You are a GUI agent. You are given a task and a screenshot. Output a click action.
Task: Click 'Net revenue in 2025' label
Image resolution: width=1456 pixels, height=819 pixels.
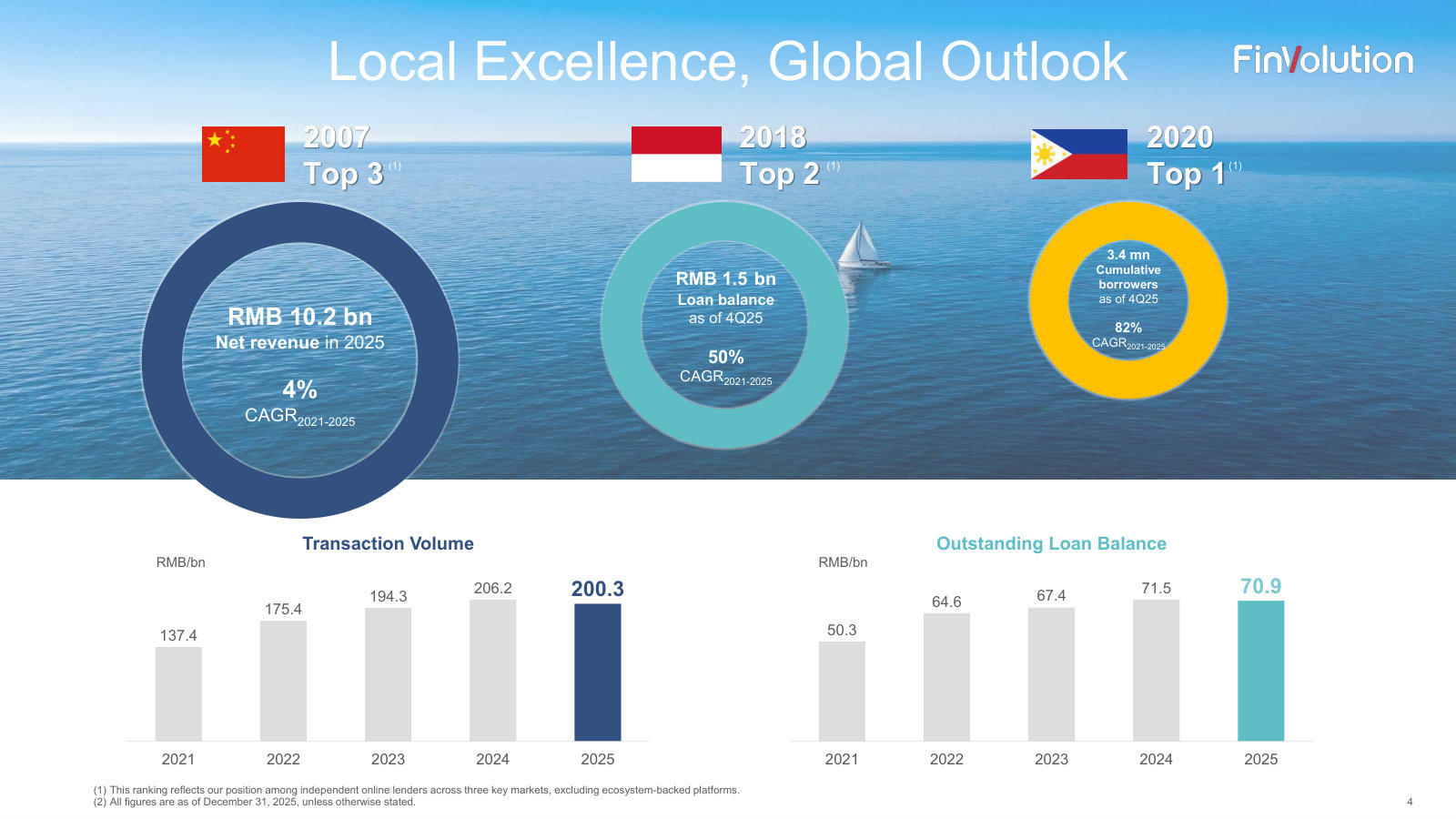tap(300, 343)
